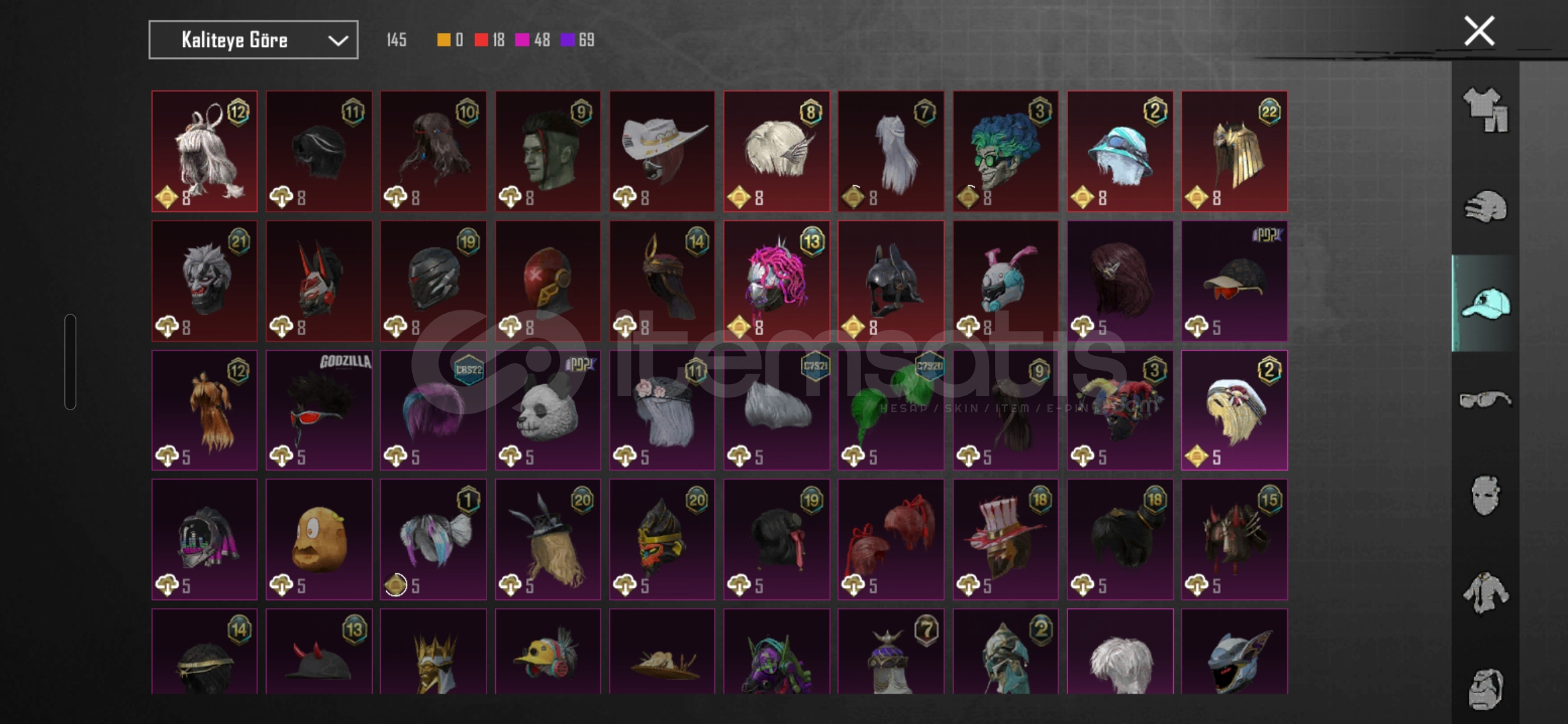Select the helmet category in the sidebar
This screenshot has height=724, width=1568.
tap(1486, 207)
